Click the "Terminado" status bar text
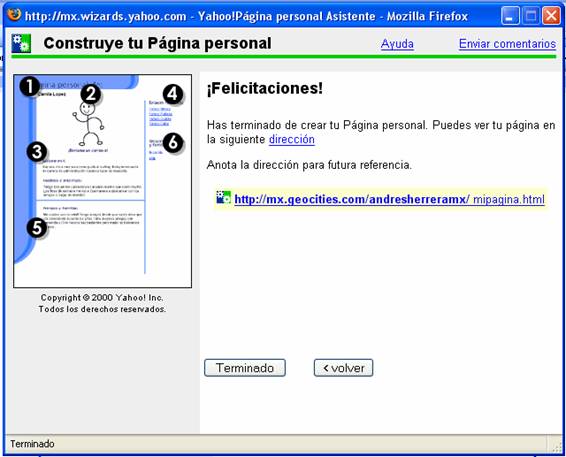The height and width of the screenshot is (457, 566). click(32, 444)
